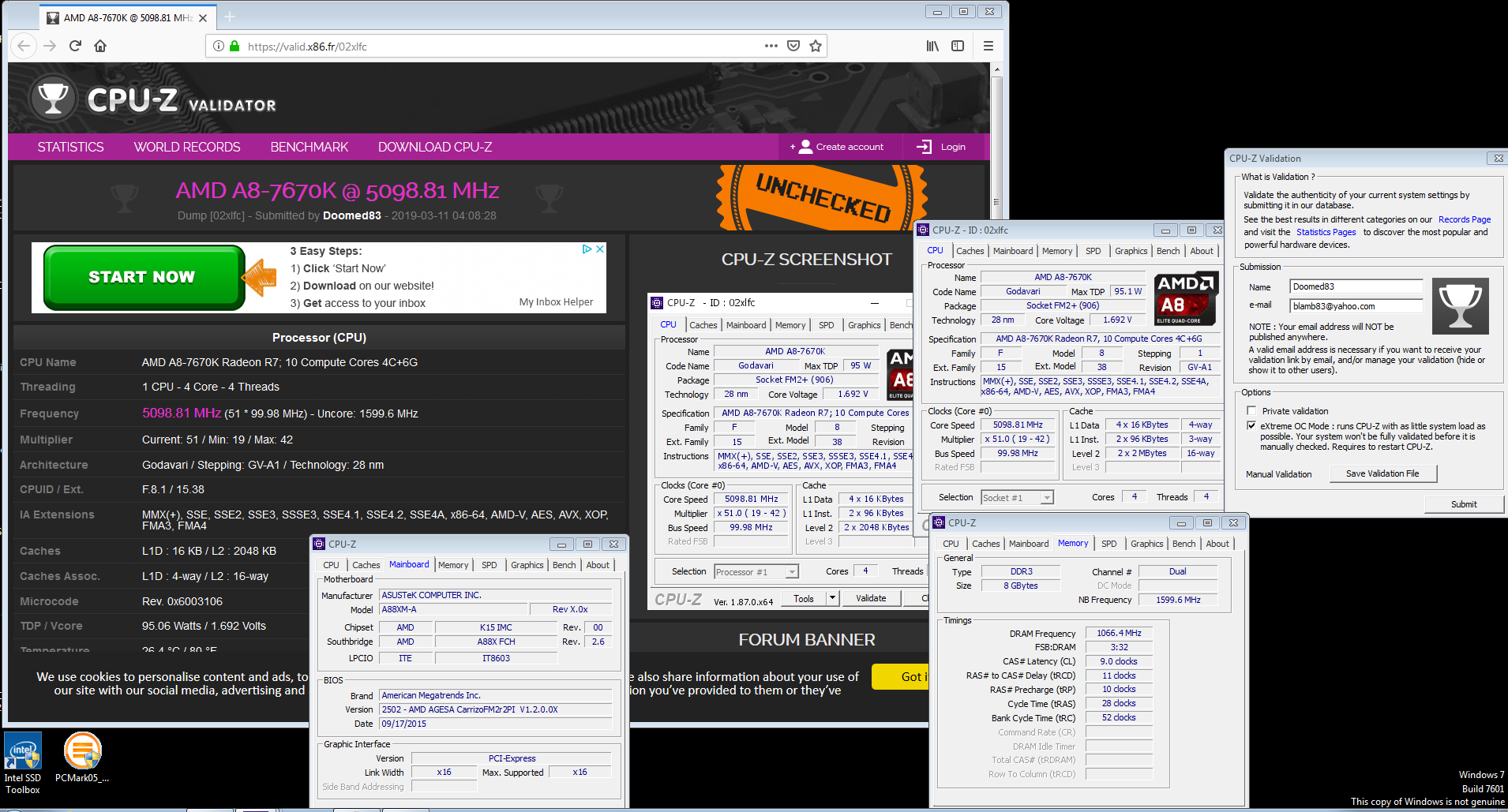
Task: Open STATISTICS menu on validator site
Action: click(x=70, y=147)
